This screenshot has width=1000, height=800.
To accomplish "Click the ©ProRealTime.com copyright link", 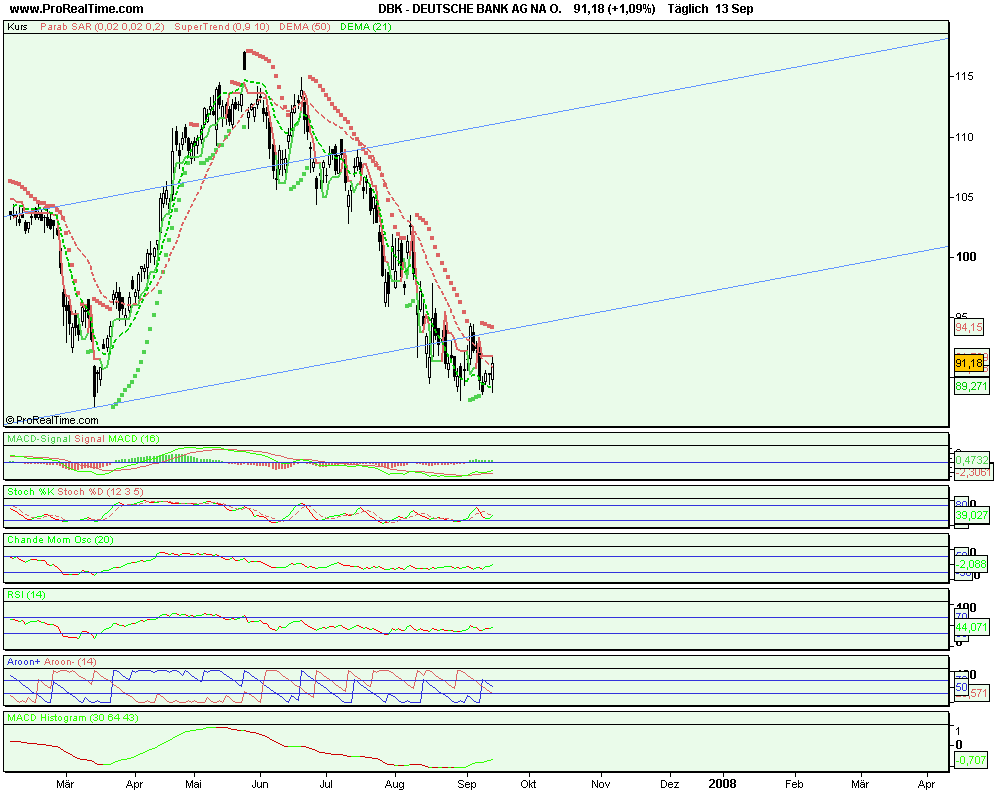I will pos(50,420).
